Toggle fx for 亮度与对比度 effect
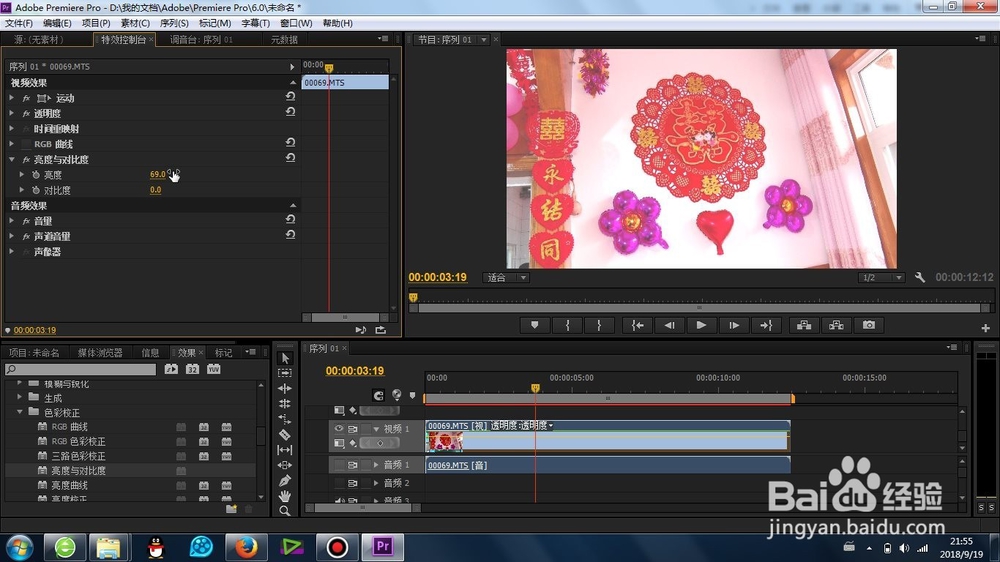This screenshot has width=1000, height=562. pos(26,159)
